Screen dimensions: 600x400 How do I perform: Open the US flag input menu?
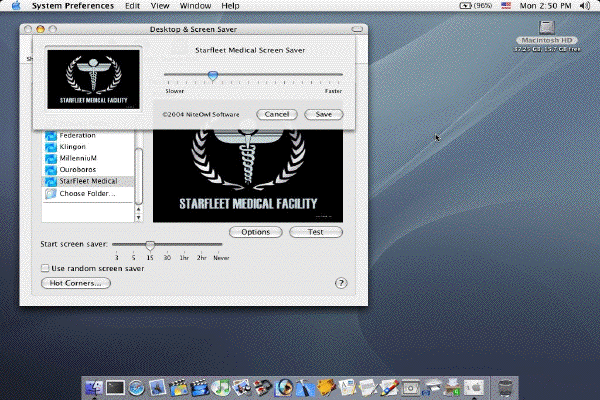pos(506,6)
